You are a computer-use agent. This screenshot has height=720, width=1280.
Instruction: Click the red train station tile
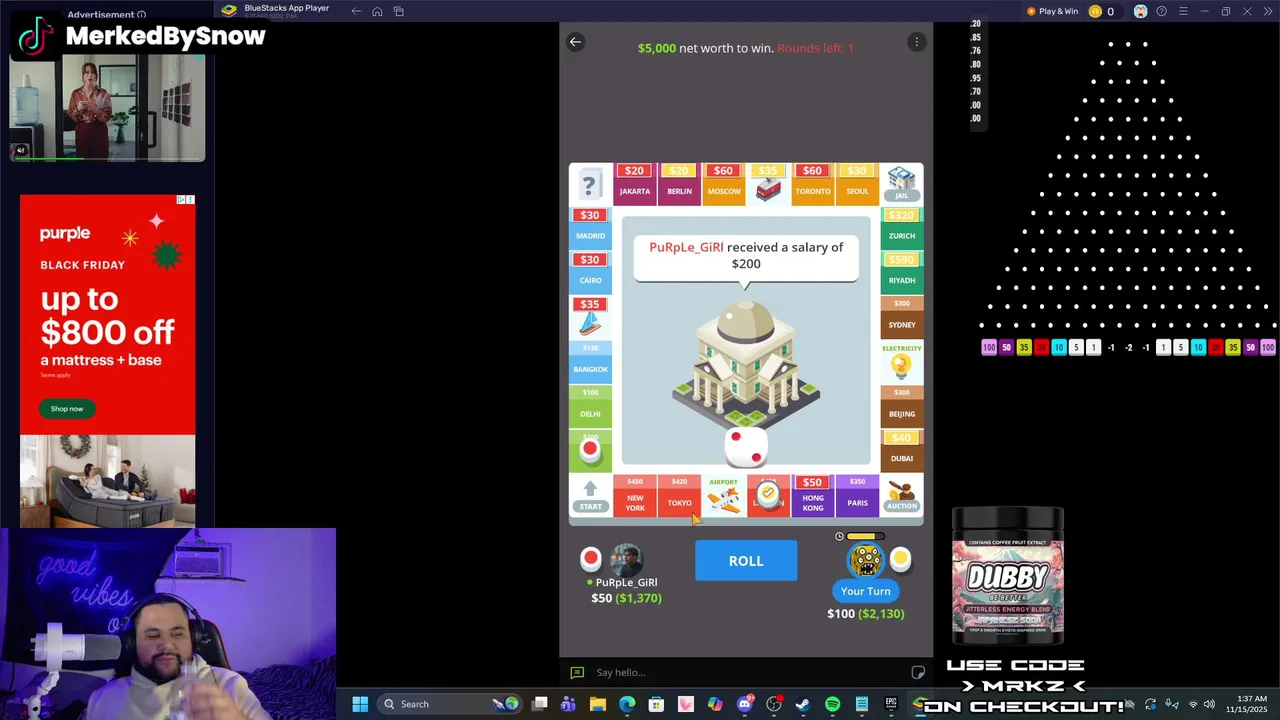pos(768,184)
